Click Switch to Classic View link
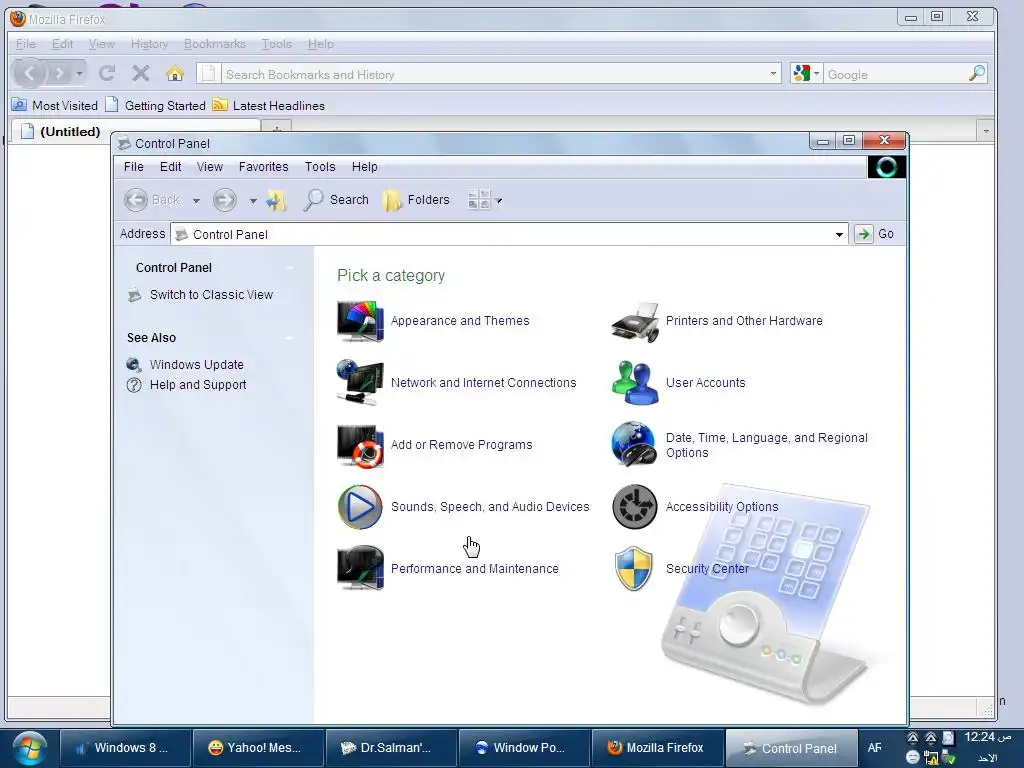 [x=211, y=295]
